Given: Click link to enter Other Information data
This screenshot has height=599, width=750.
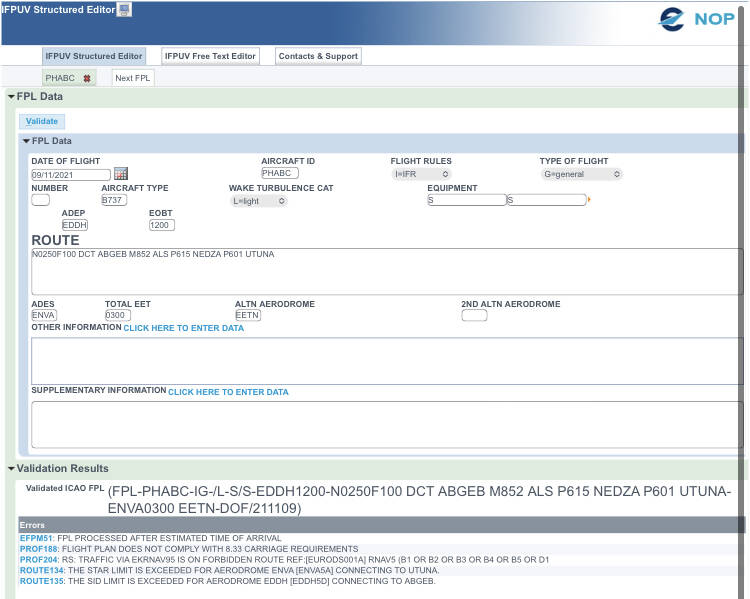Looking at the screenshot, I should click(x=183, y=328).
